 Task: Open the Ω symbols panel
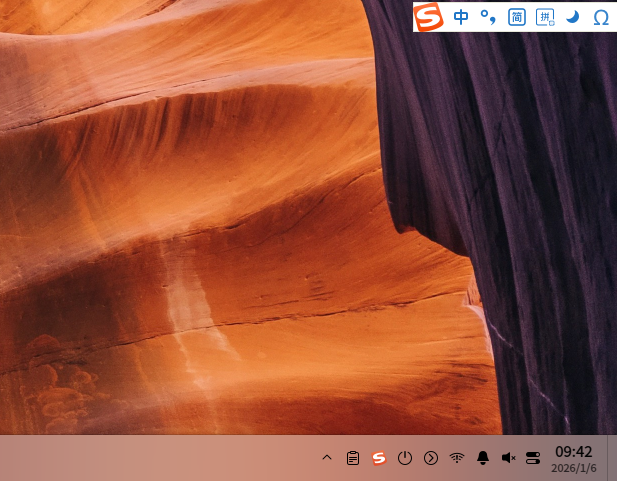coord(601,18)
